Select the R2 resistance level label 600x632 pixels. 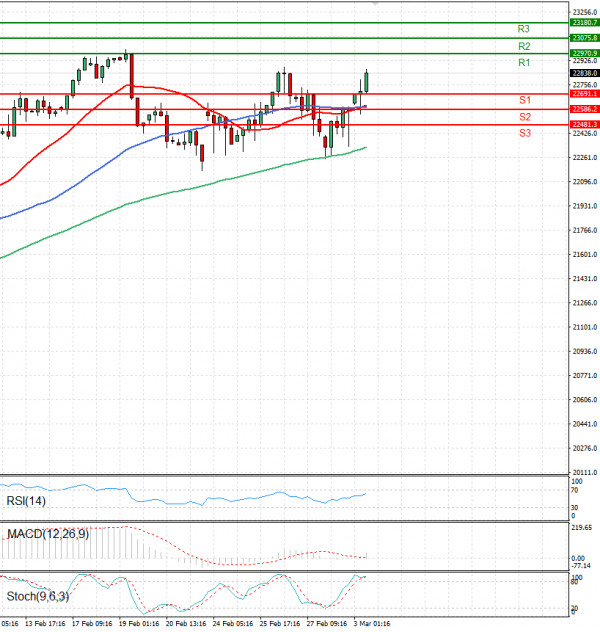(x=524, y=46)
